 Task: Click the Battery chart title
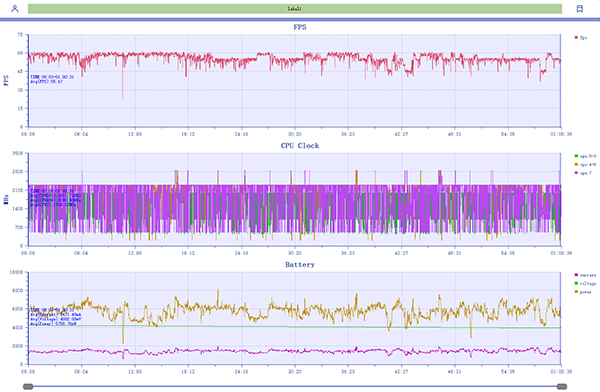(x=300, y=265)
